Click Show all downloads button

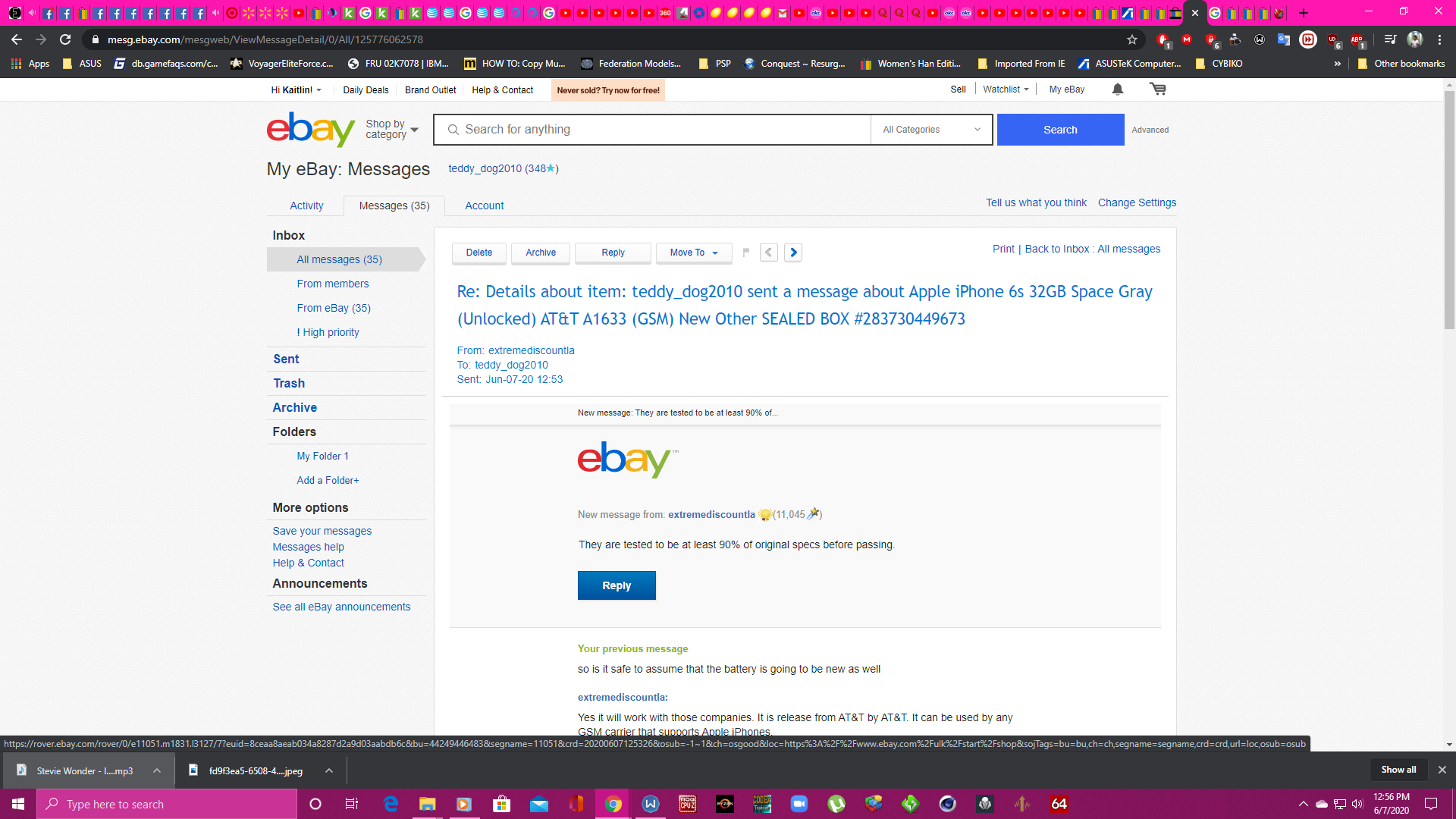[x=1398, y=770]
